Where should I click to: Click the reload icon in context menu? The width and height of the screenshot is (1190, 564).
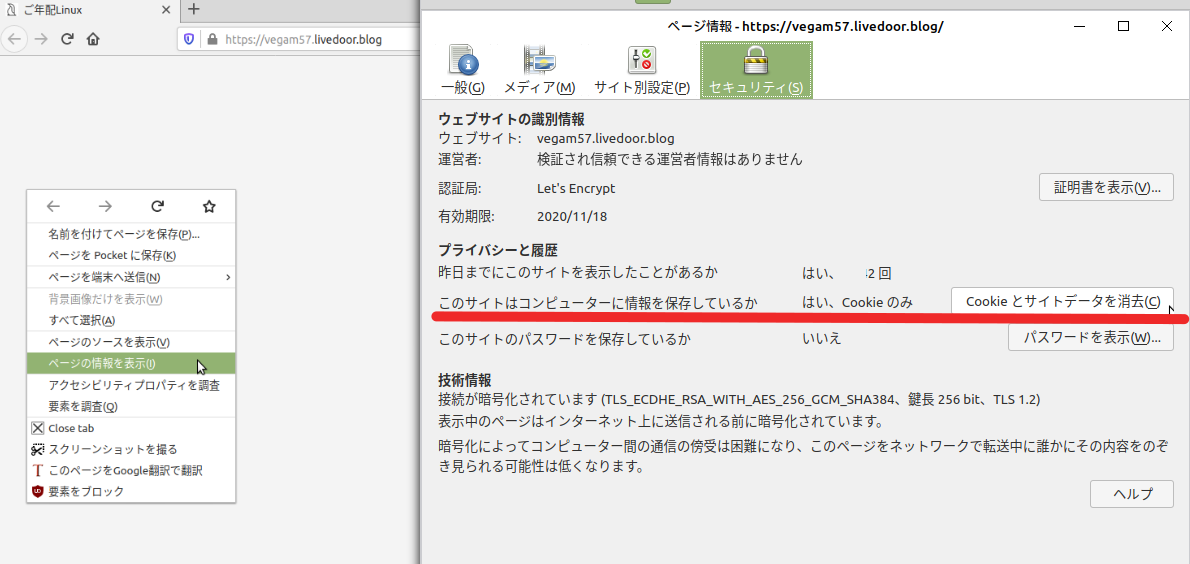click(158, 206)
